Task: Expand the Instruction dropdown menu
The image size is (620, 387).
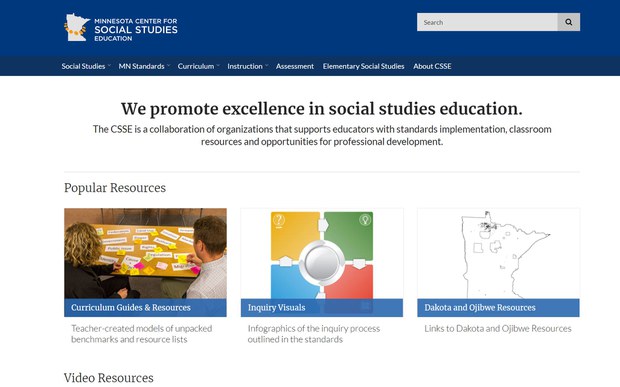Action: coord(248,66)
